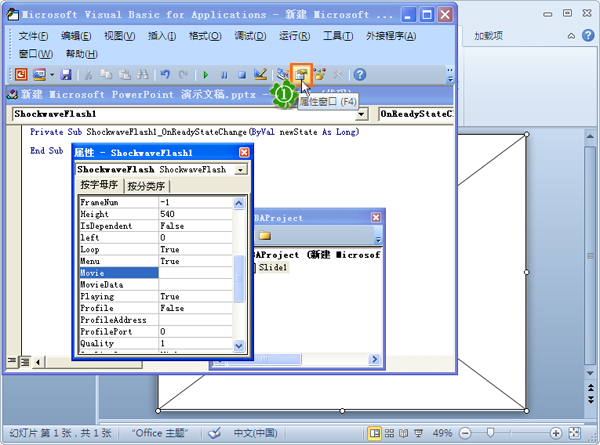This screenshot has height=445, width=600.
Task: Click the Playing property name
Action: 97,297
